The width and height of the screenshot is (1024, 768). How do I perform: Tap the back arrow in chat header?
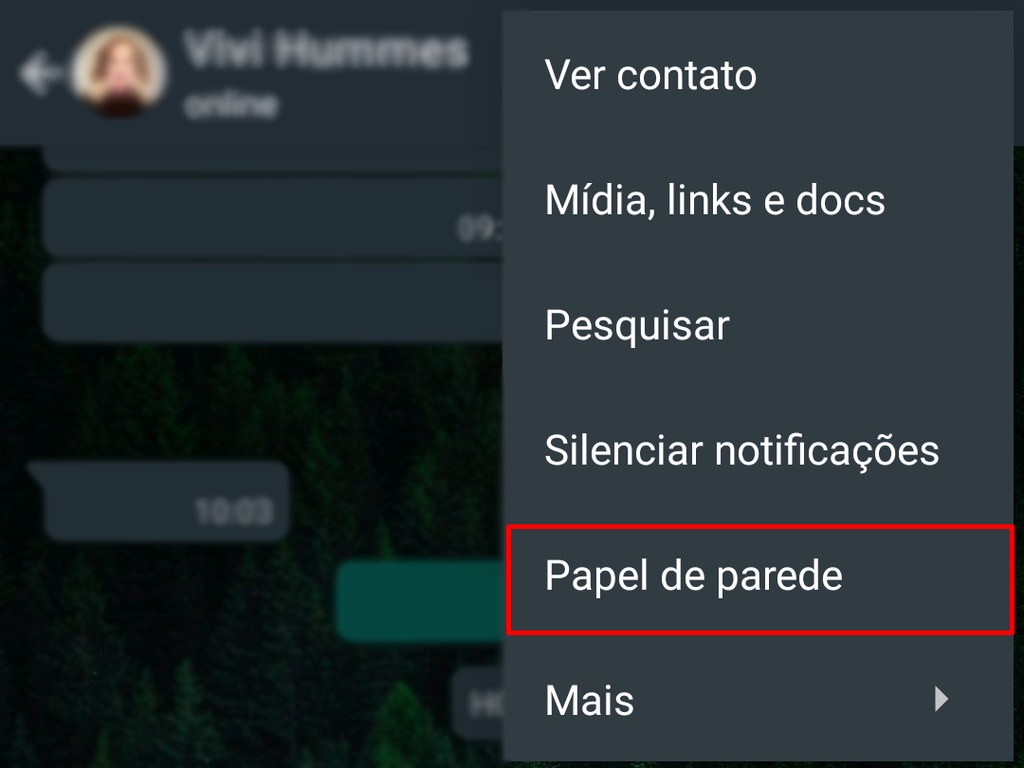coord(39,72)
